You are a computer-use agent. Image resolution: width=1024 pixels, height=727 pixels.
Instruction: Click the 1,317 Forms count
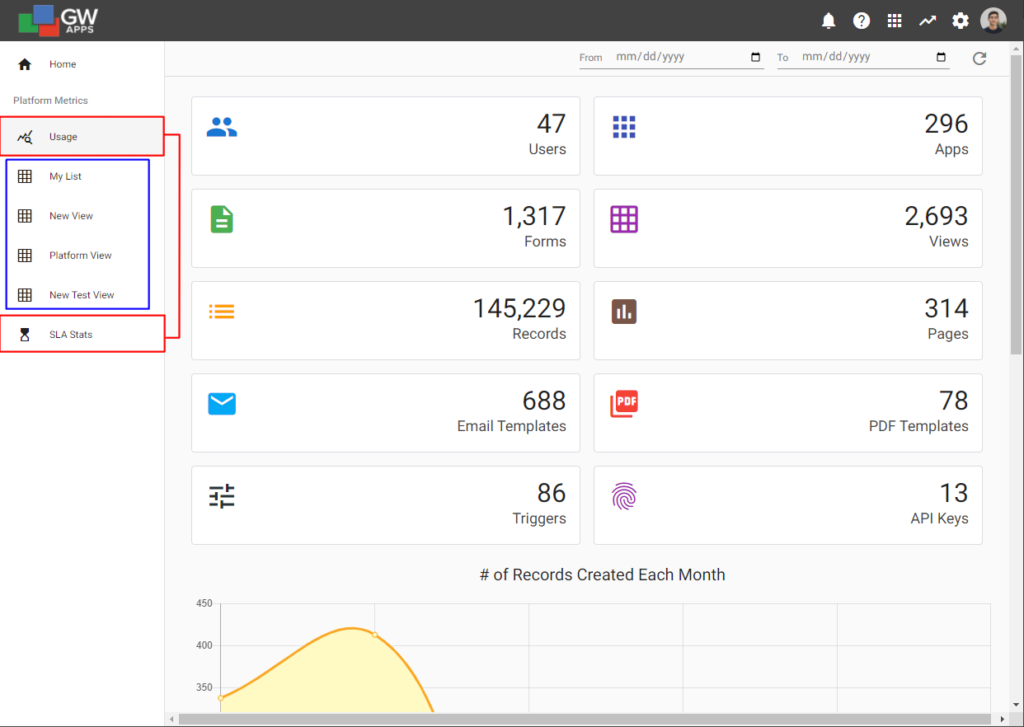(x=534, y=216)
